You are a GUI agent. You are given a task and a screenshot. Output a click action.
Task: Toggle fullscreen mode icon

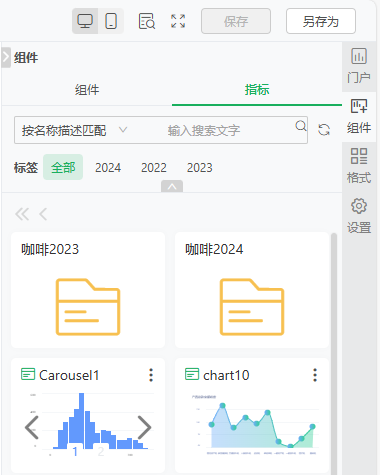pyautogui.click(x=178, y=21)
